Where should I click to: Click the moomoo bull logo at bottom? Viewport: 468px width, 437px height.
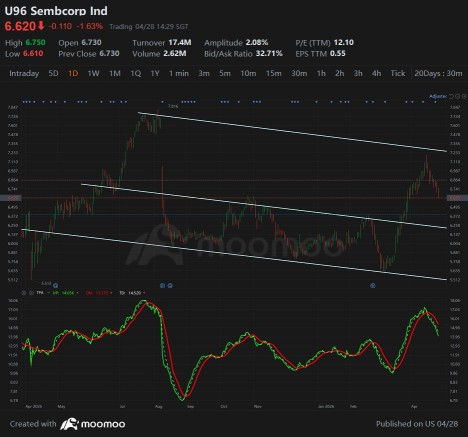point(69,424)
